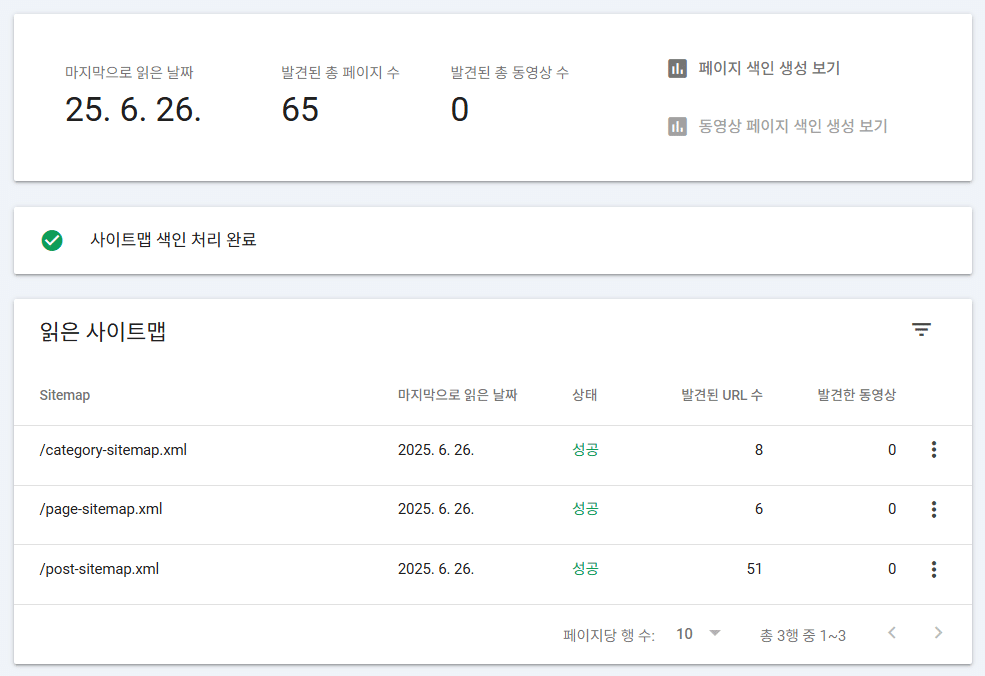This screenshot has height=676, width=985.
Task: Click the Sitemap column header
Action: [65, 395]
